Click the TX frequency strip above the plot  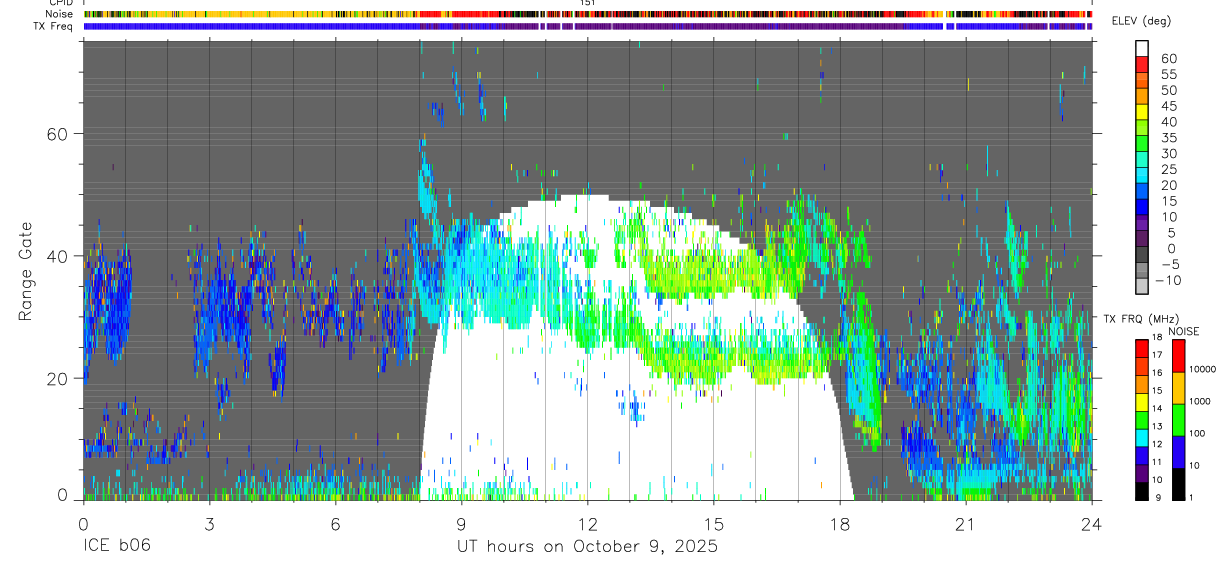point(587,26)
